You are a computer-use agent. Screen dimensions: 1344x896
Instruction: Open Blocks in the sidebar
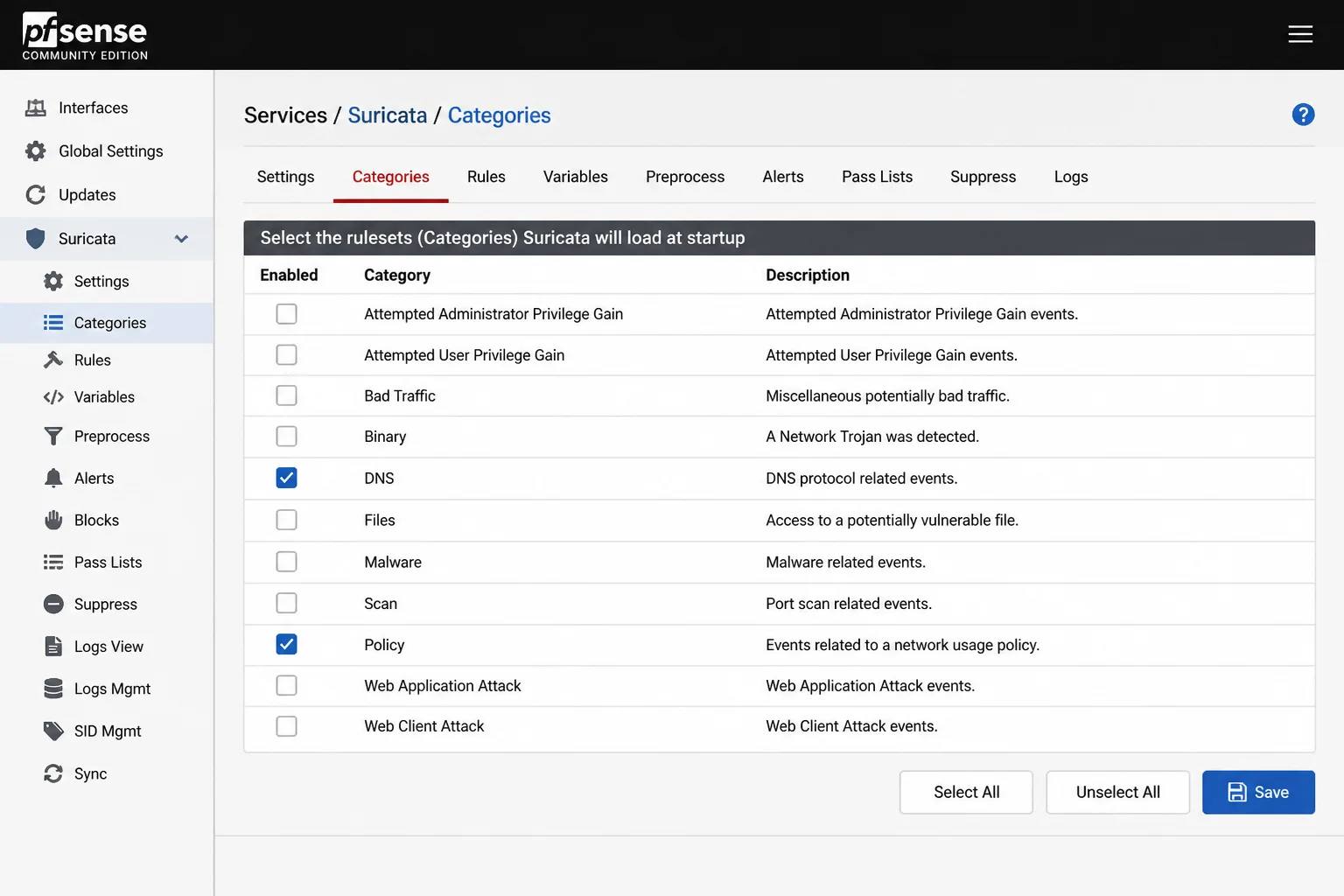[107, 520]
